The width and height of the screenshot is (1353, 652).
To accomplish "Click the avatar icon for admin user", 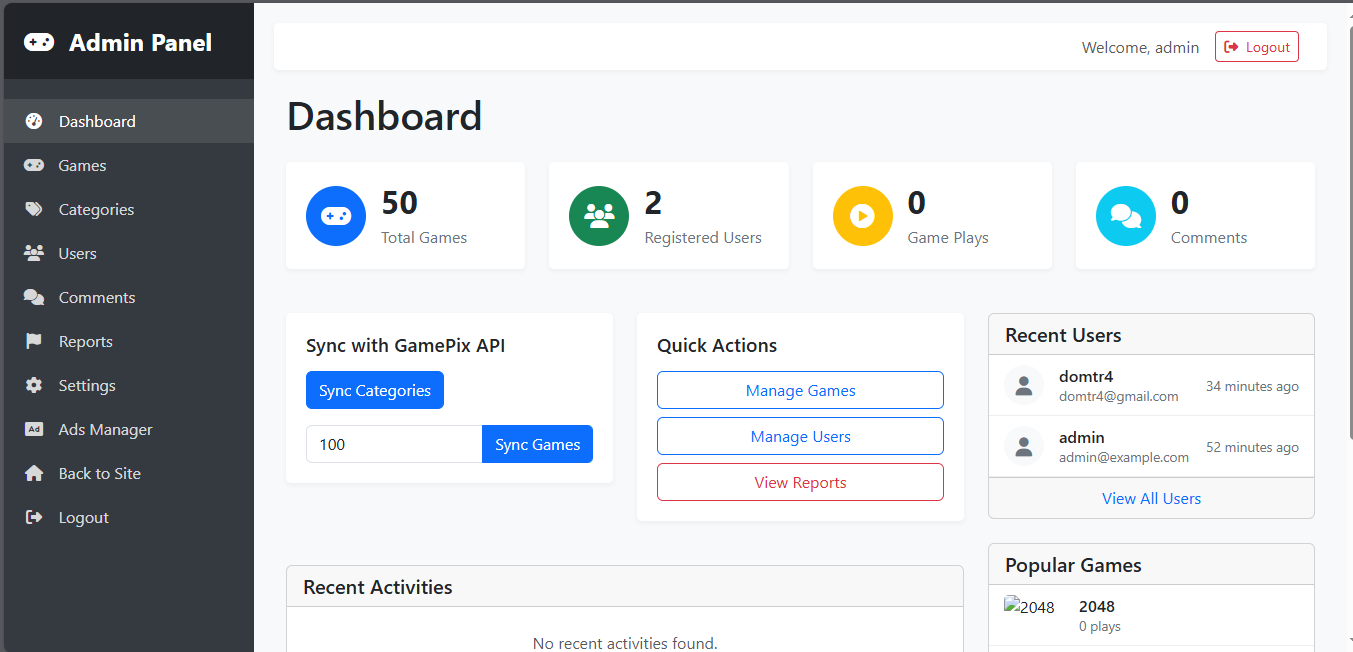I will [x=1023, y=447].
